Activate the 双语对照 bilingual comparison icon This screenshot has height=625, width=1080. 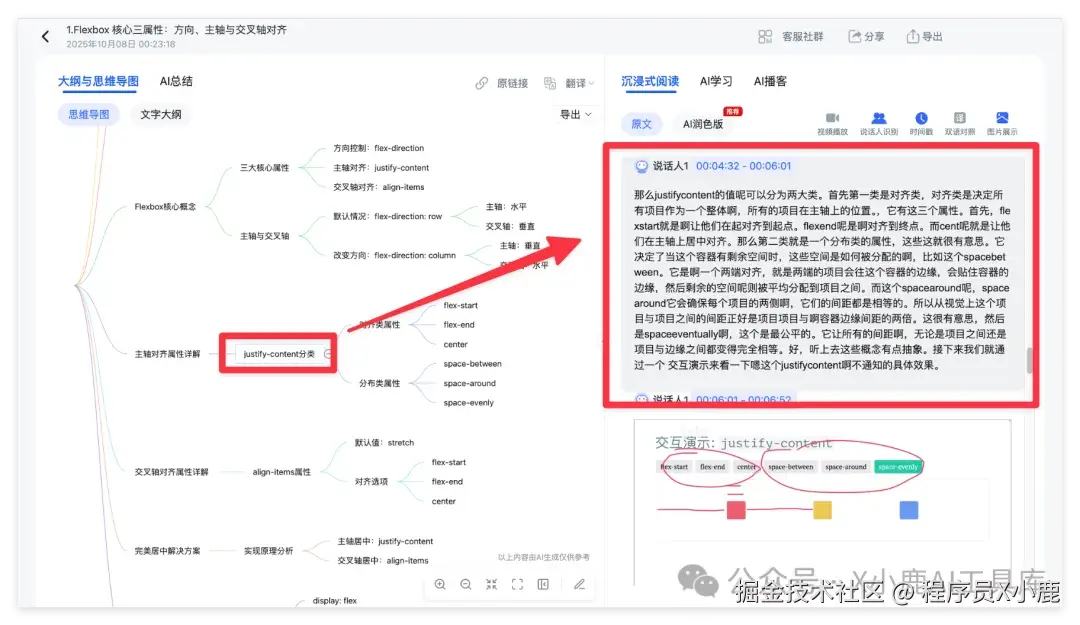coord(958,120)
